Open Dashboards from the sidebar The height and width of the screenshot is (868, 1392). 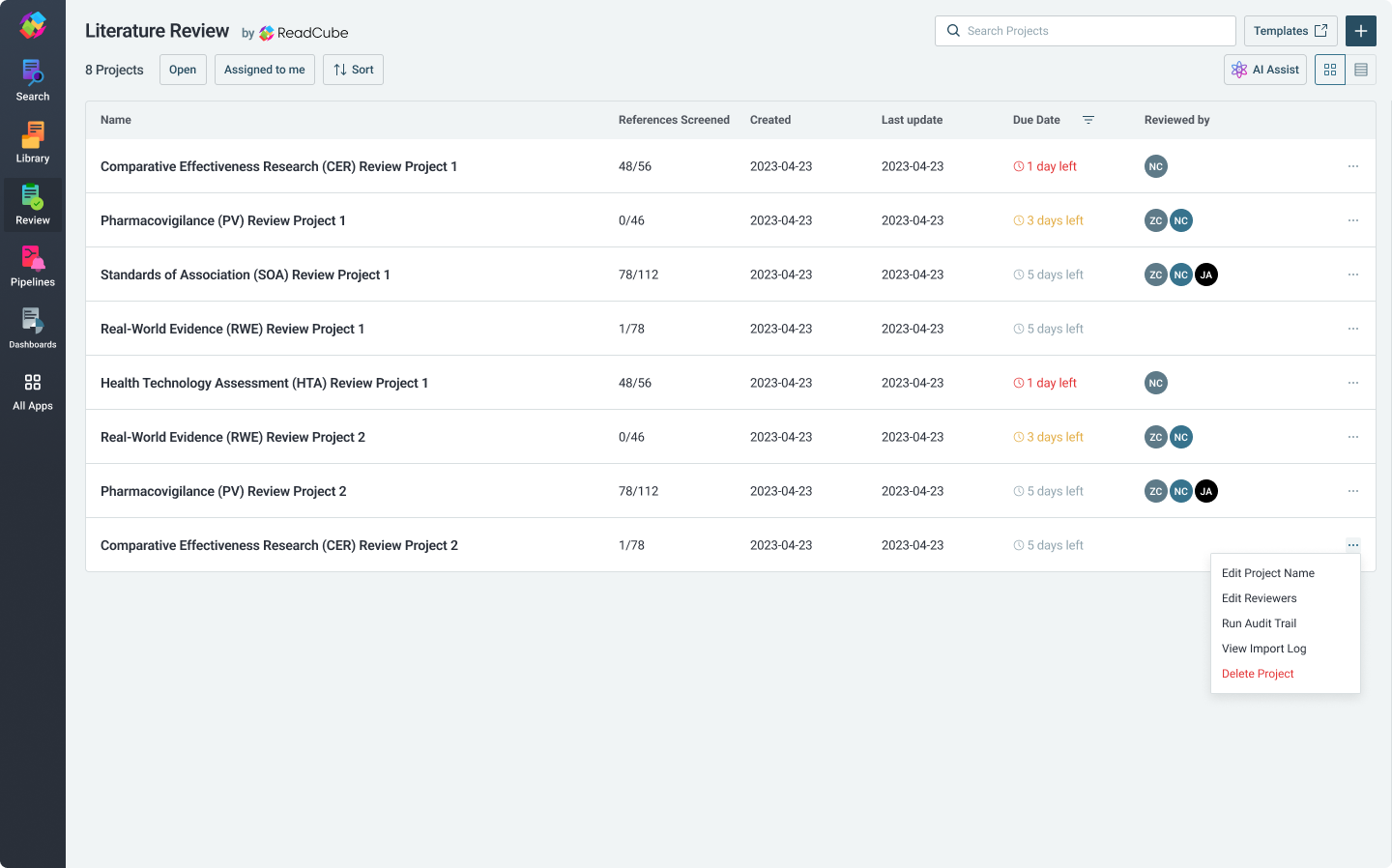tap(33, 329)
